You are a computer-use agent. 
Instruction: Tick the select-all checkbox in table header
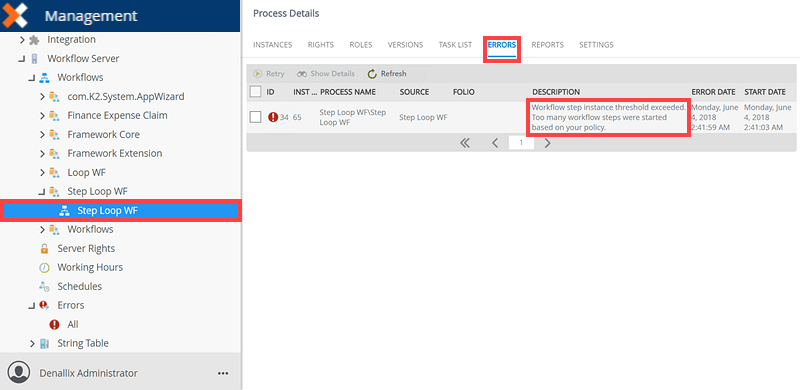click(x=256, y=92)
